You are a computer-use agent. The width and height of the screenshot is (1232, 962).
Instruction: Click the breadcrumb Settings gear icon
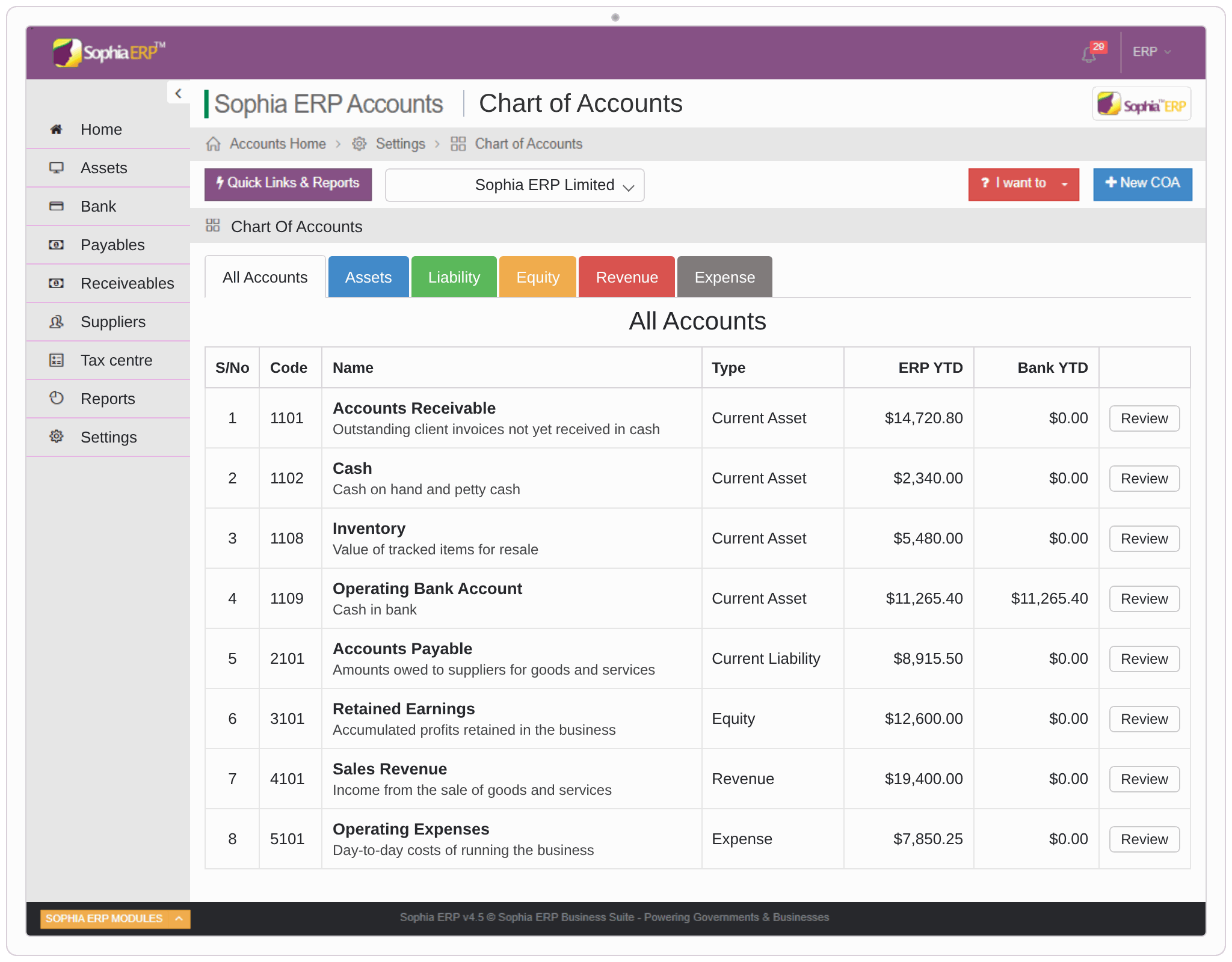pyautogui.click(x=359, y=144)
